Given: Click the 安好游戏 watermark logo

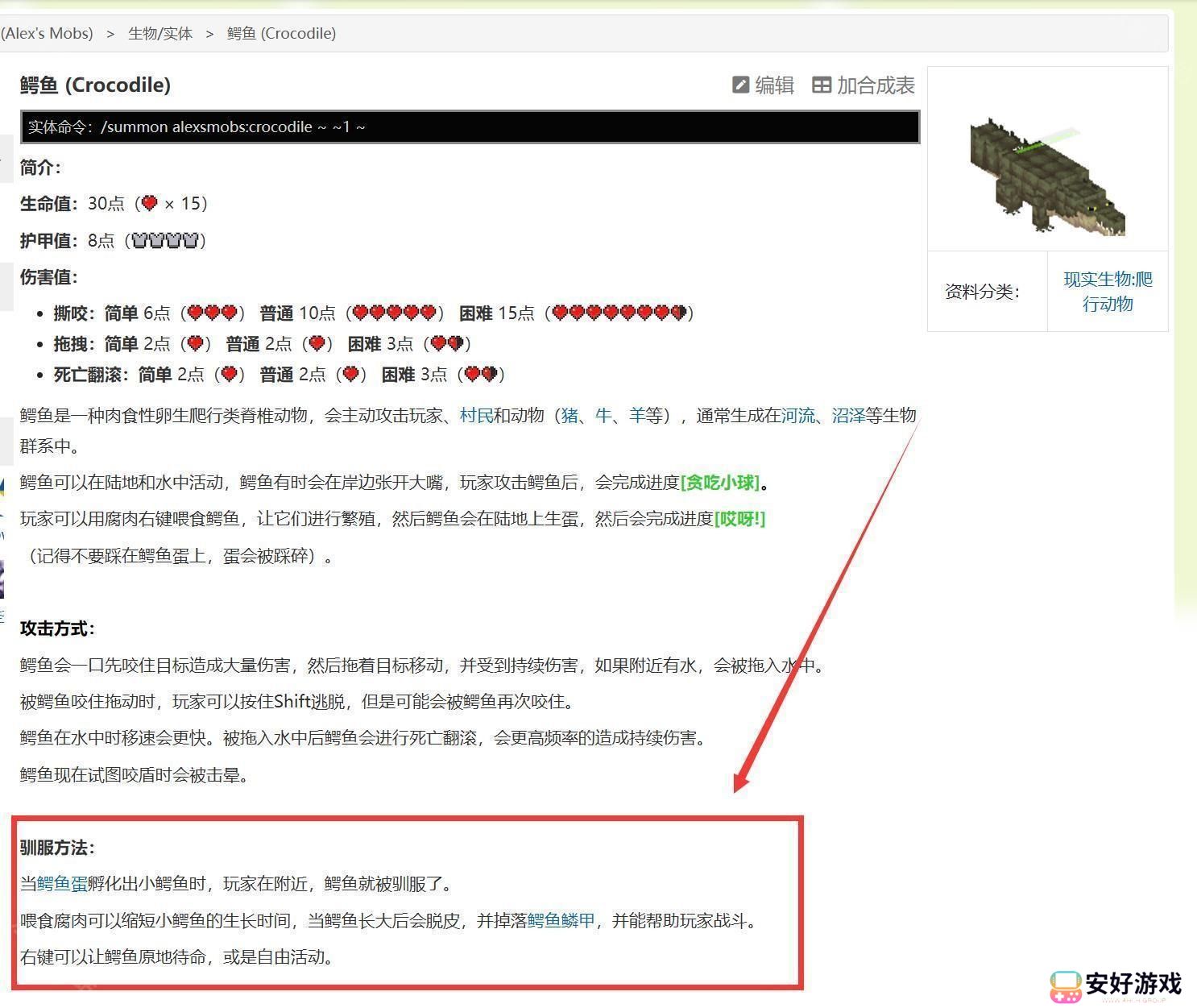Looking at the screenshot, I should (1116, 985).
